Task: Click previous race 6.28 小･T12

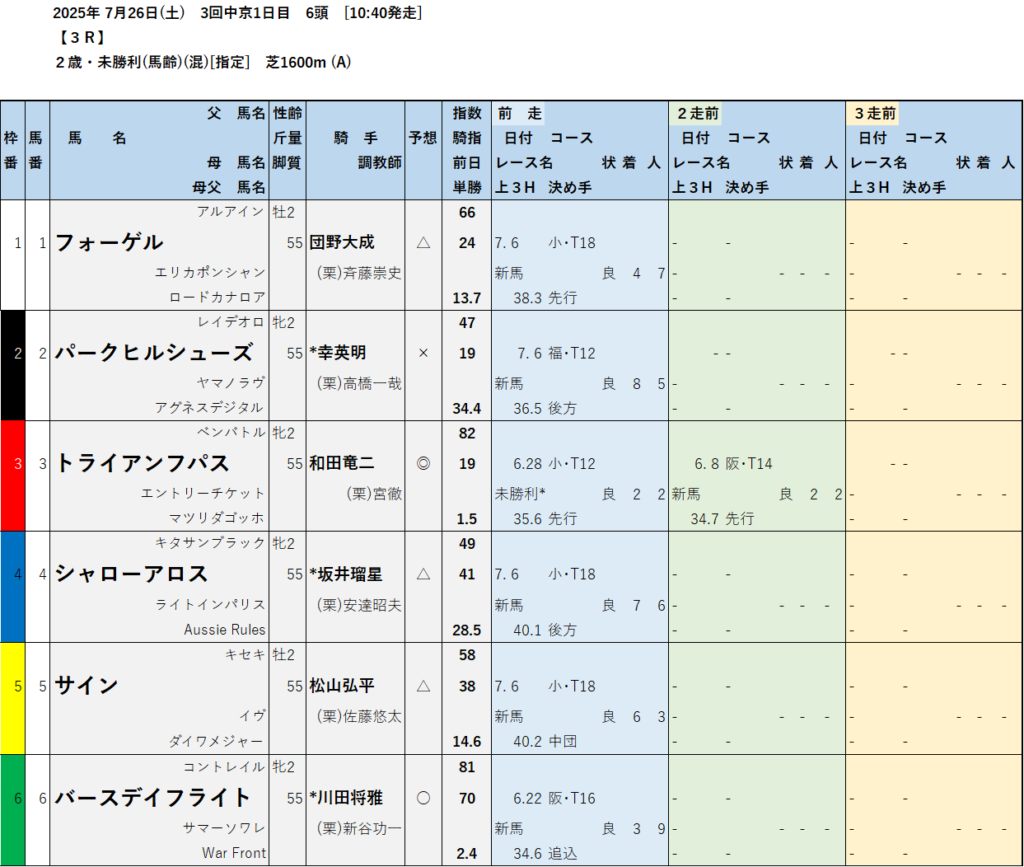Action: pyautogui.click(x=554, y=464)
